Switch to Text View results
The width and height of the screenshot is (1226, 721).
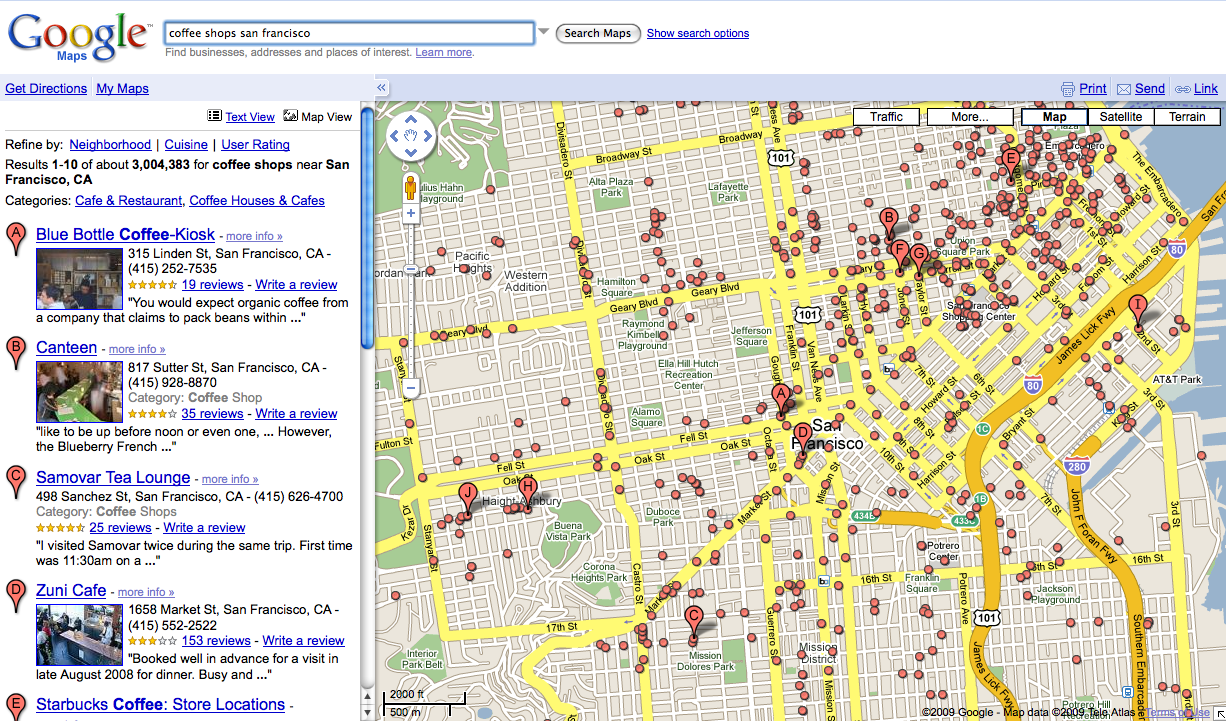tap(249, 117)
